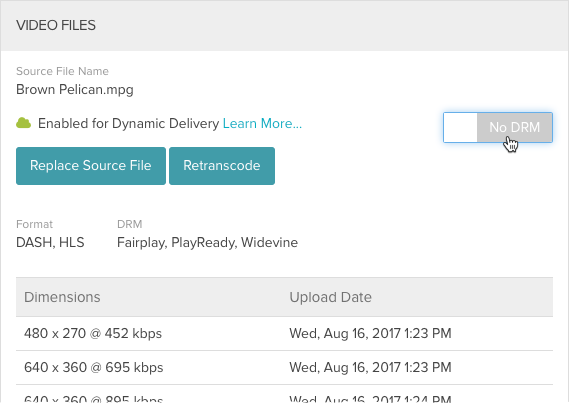Click the green Dynamic Delivery cloud icon

click(x=24, y=123)
